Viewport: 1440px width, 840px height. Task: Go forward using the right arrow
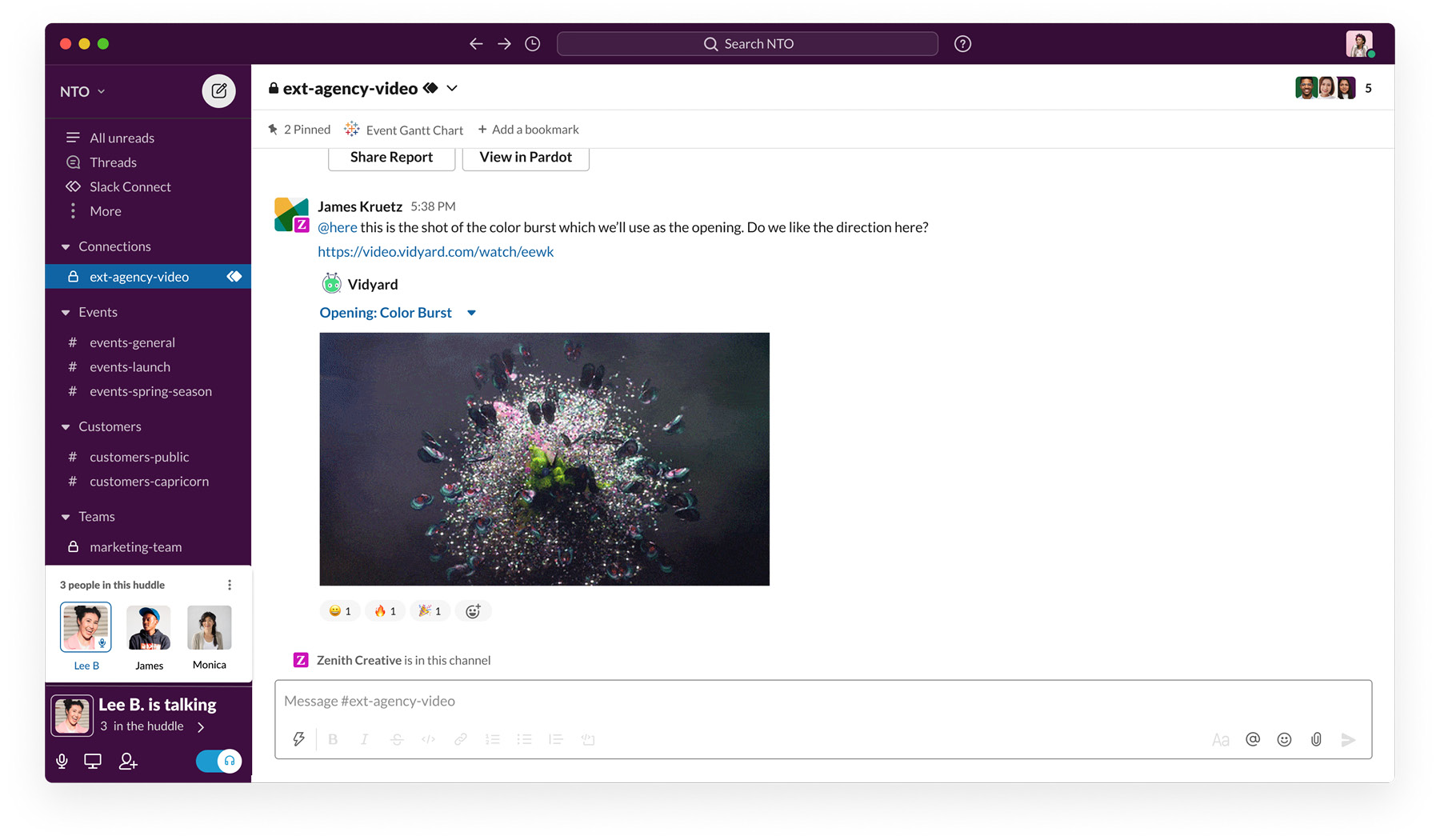tap(504, 44)
